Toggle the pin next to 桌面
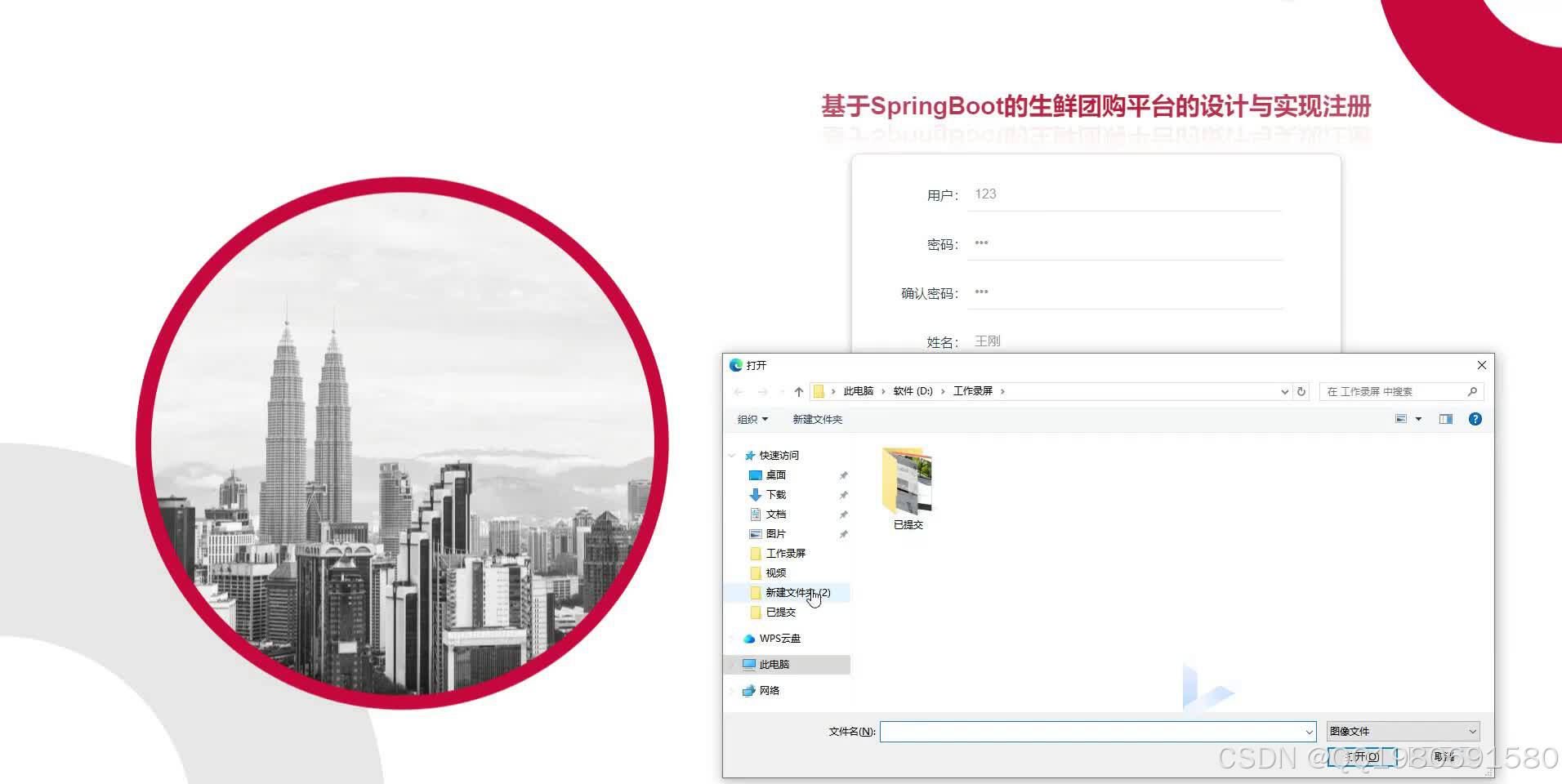 point(843,474)
